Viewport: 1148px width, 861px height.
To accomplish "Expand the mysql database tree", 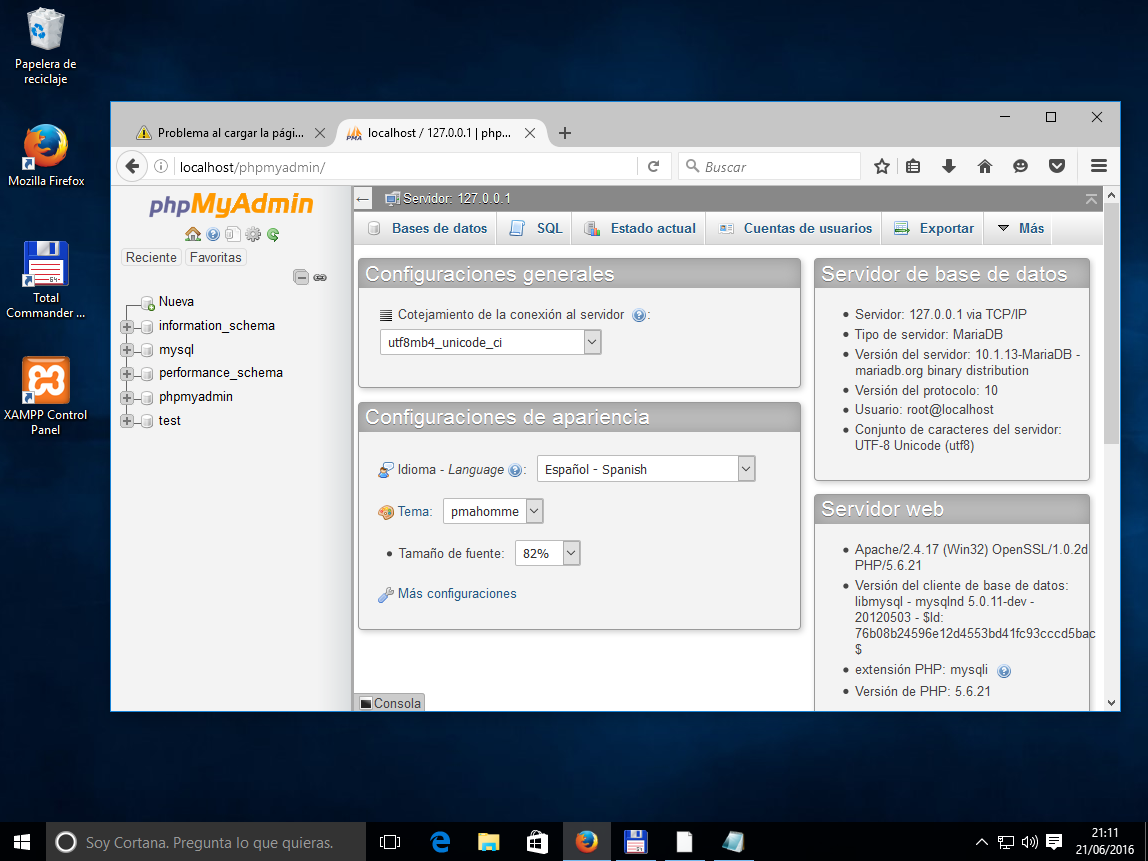I will (126, 349).
